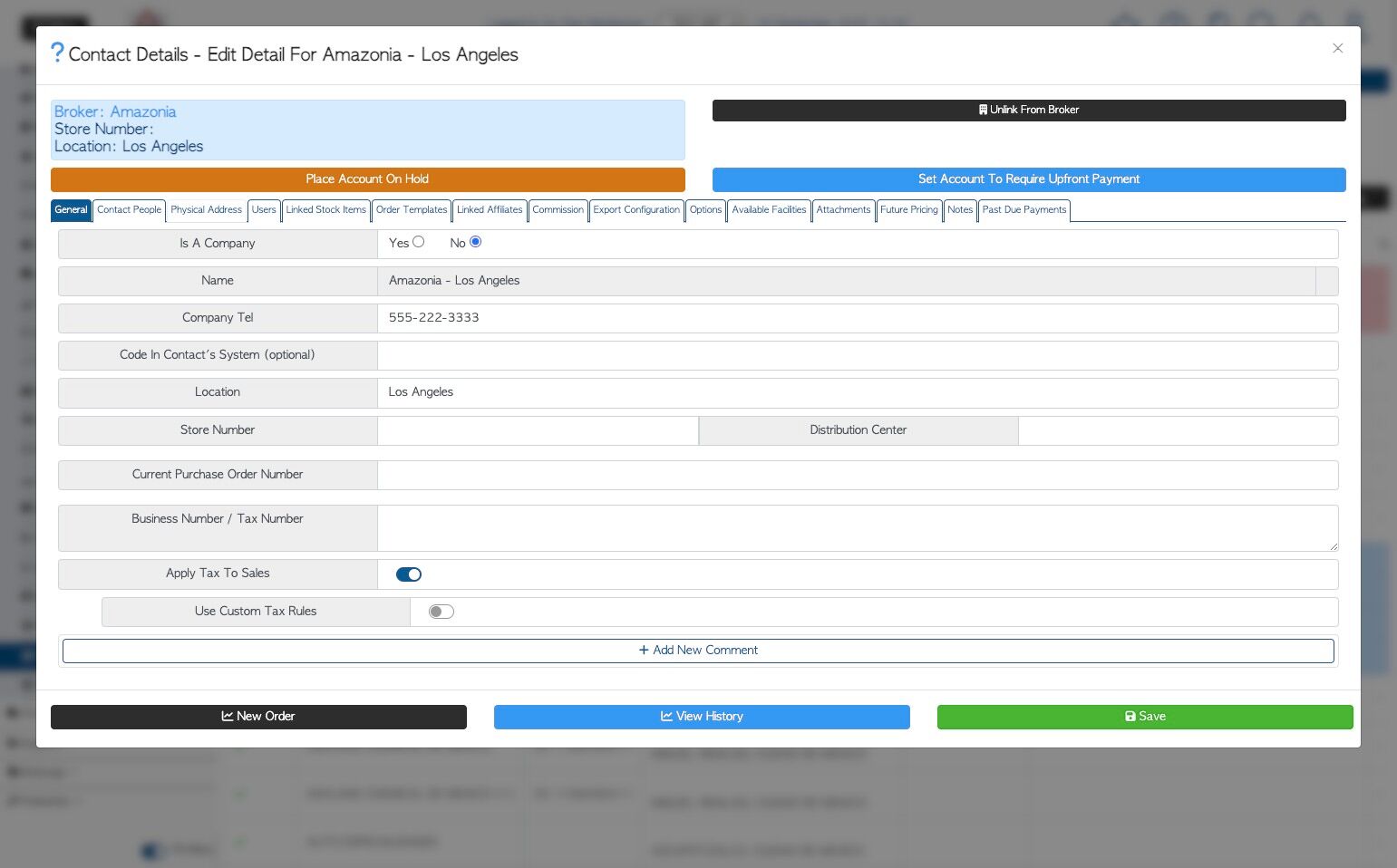Switch to the General tab
Viewport: 1397px width, 868px height.
pyautogui.click(x=71, y=210)
